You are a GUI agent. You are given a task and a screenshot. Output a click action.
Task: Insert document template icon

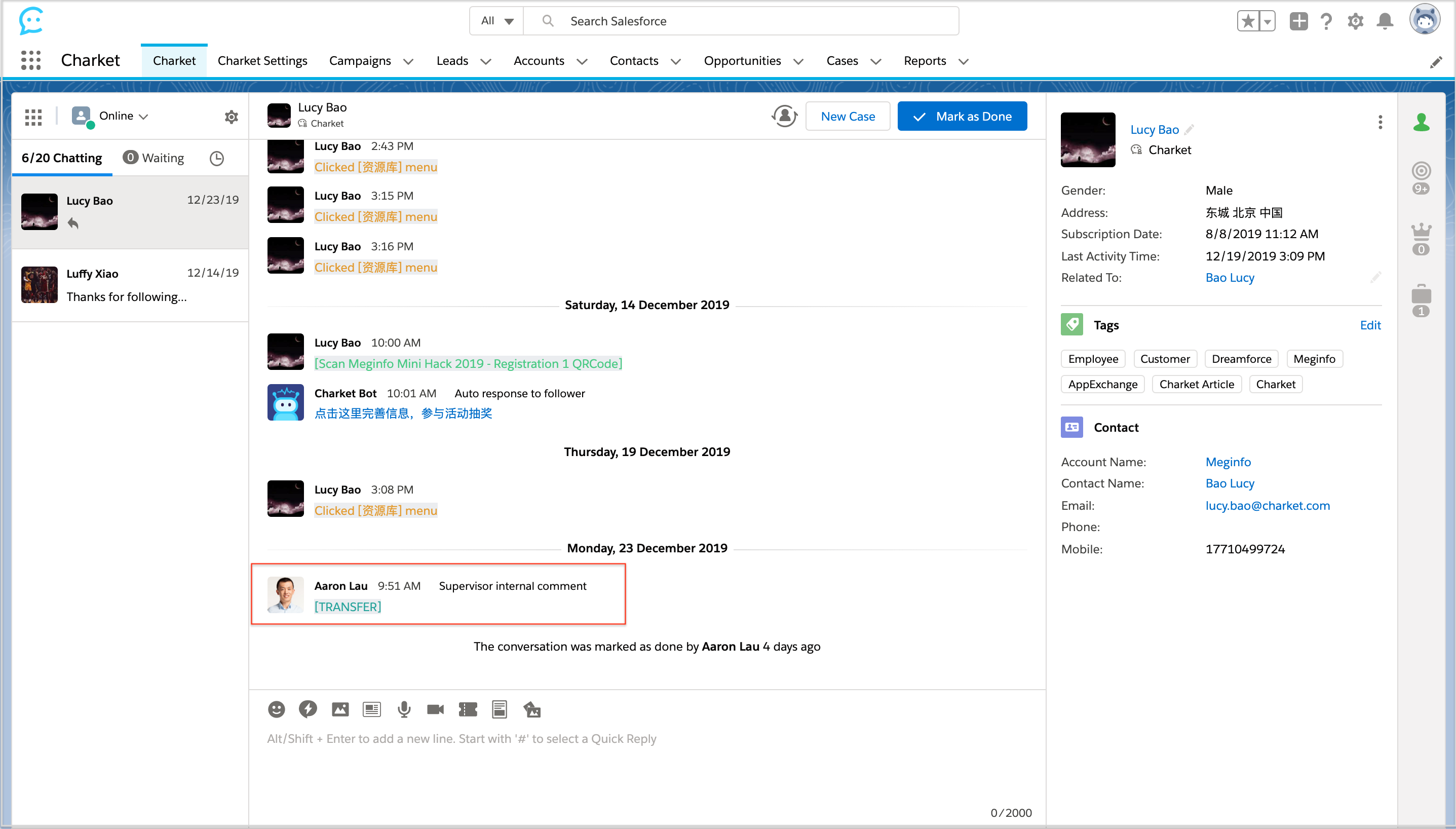[x=499, y=709]
